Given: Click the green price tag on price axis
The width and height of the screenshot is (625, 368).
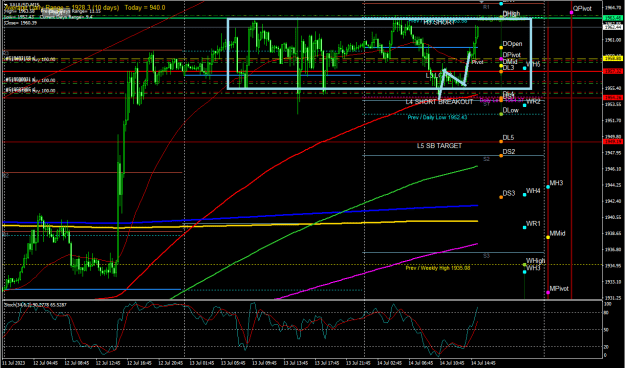Looking at the screenshot, I should (x=613, y=18).
